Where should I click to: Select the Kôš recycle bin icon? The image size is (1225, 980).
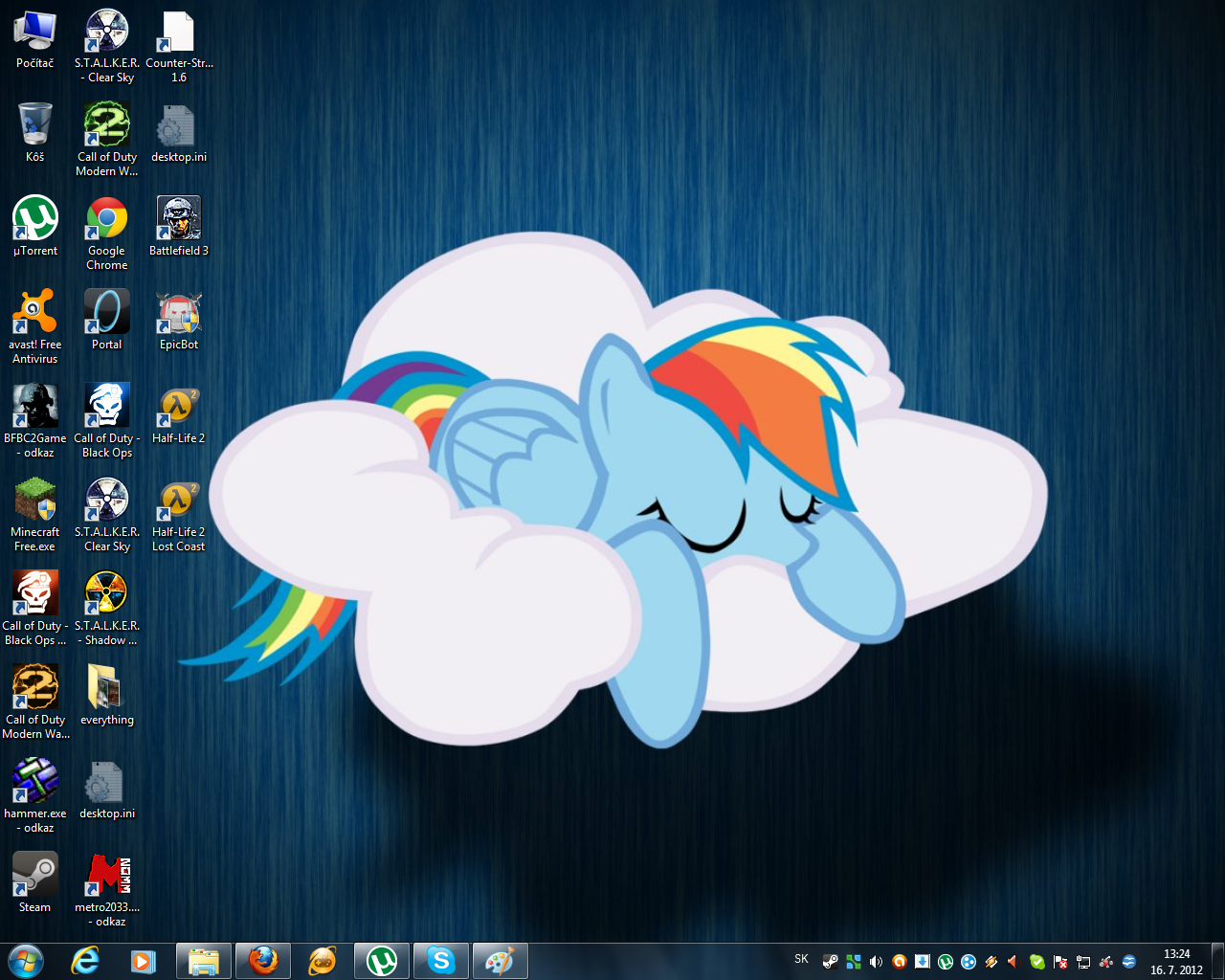tap(35, 133)
